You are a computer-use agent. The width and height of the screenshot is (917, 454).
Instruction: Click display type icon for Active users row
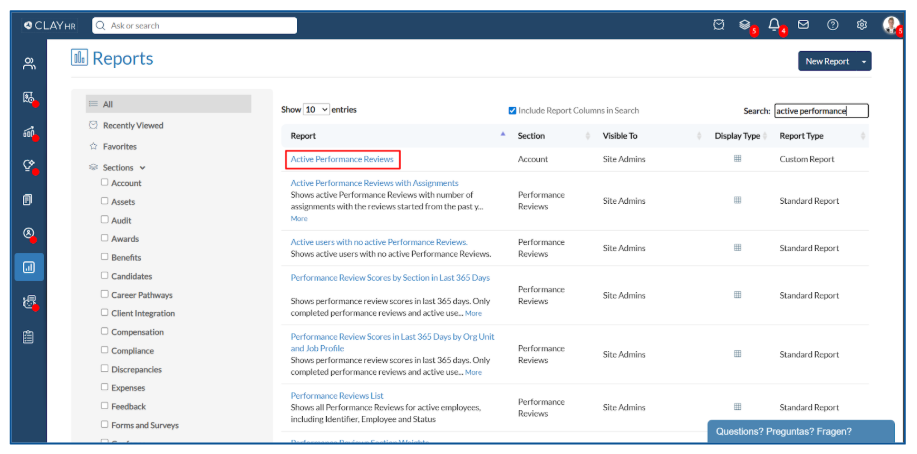(737, 247)
